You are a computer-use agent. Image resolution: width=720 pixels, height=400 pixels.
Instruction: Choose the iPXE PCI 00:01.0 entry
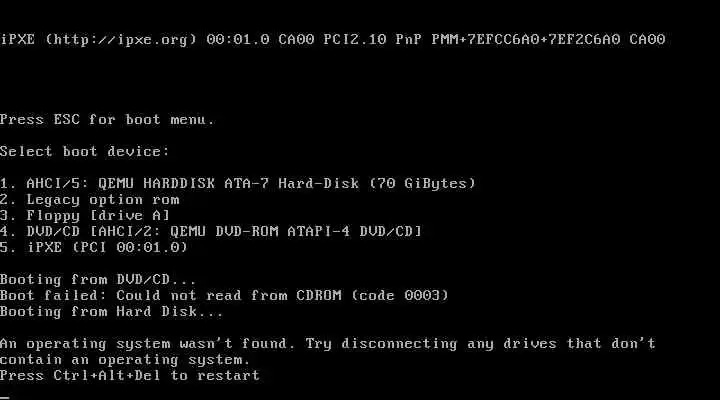coord(94,248)
